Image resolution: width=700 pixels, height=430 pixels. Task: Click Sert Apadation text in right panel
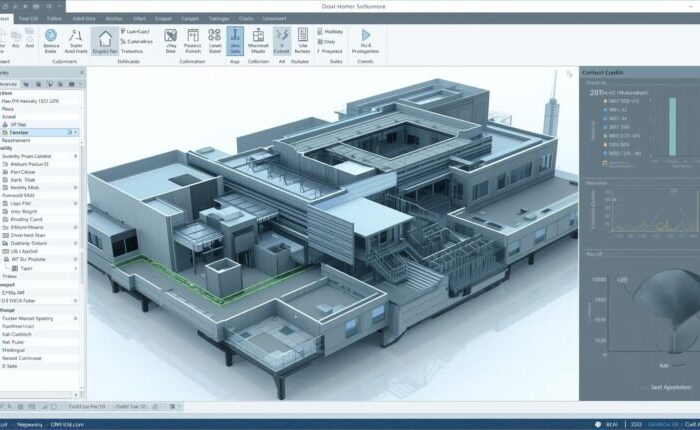671,387
